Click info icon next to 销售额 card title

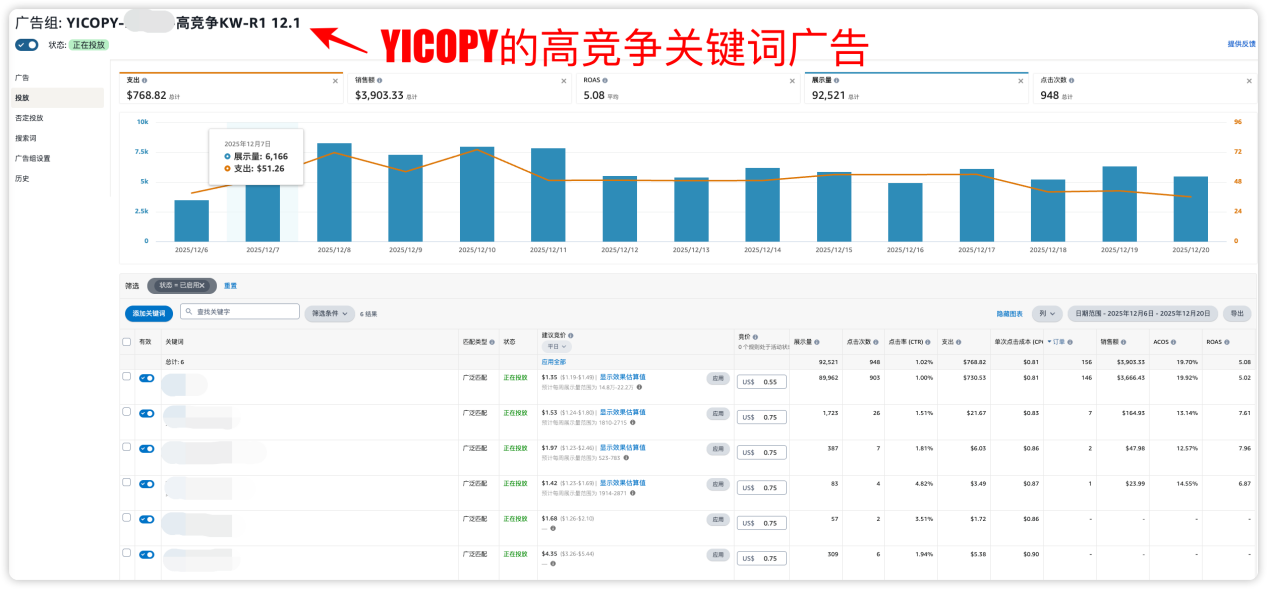click(379, 80)
